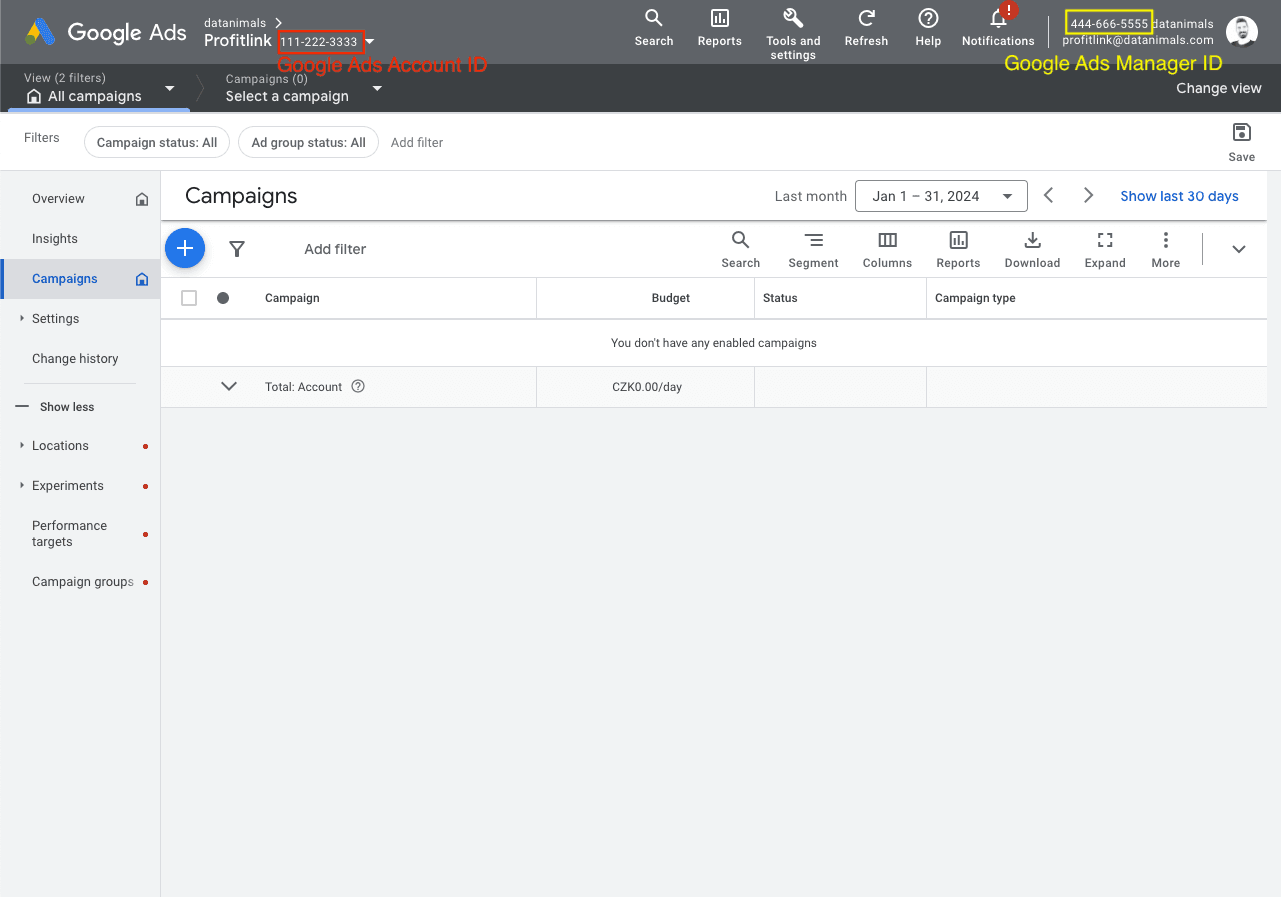
Task: Collapse the chart with the chevron
Action: coord(1239,249)
